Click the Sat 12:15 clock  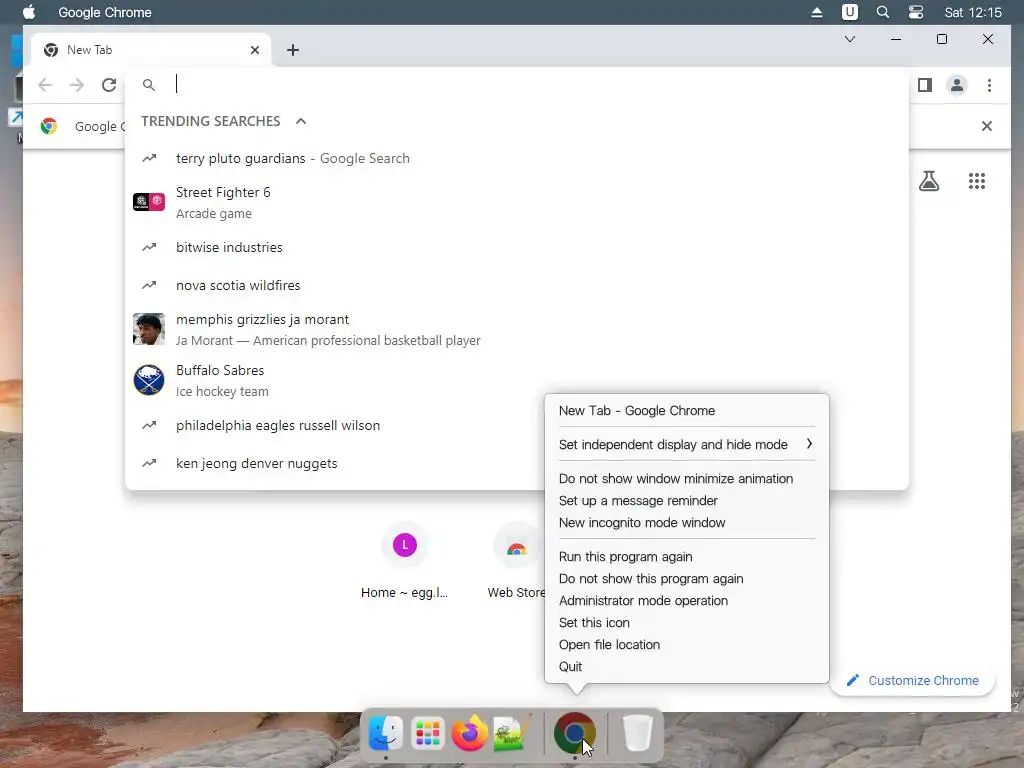(972, 12)
